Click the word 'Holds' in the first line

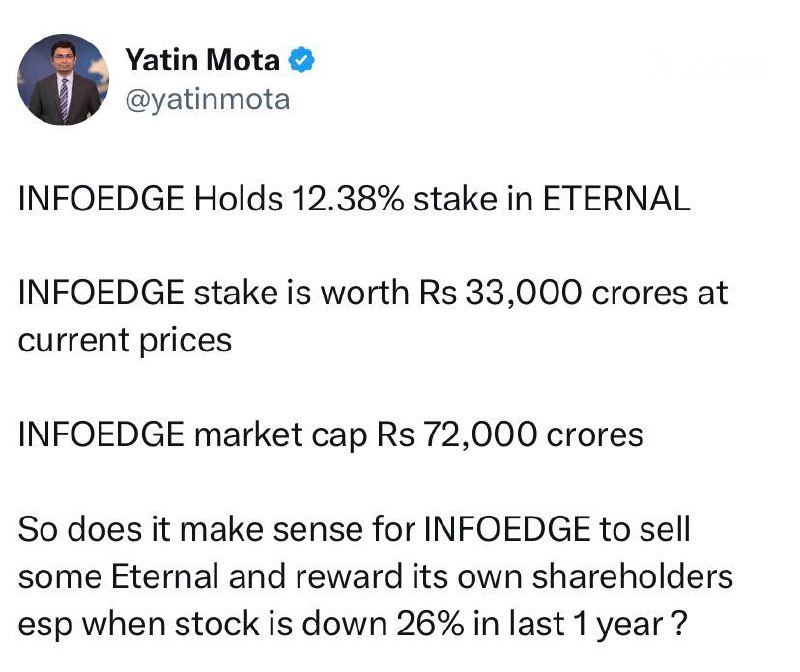point(238,198)
